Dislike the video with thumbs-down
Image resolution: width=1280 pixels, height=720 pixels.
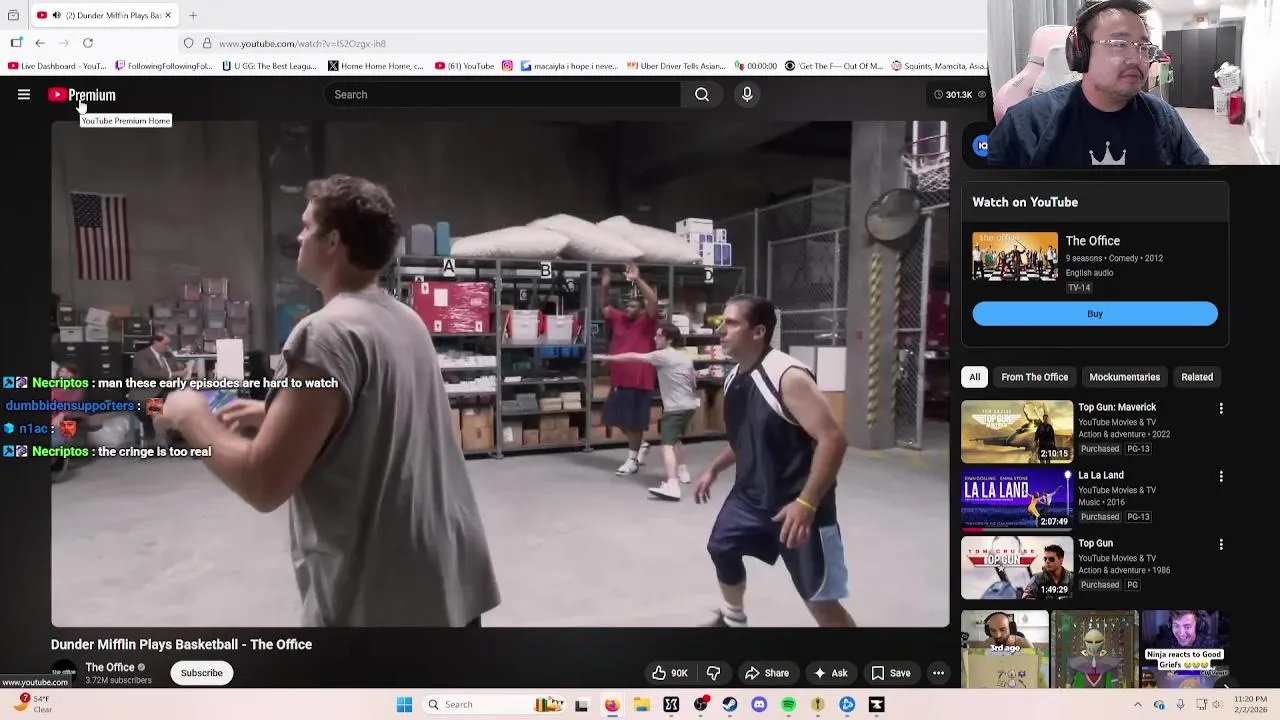pos(713,673)
